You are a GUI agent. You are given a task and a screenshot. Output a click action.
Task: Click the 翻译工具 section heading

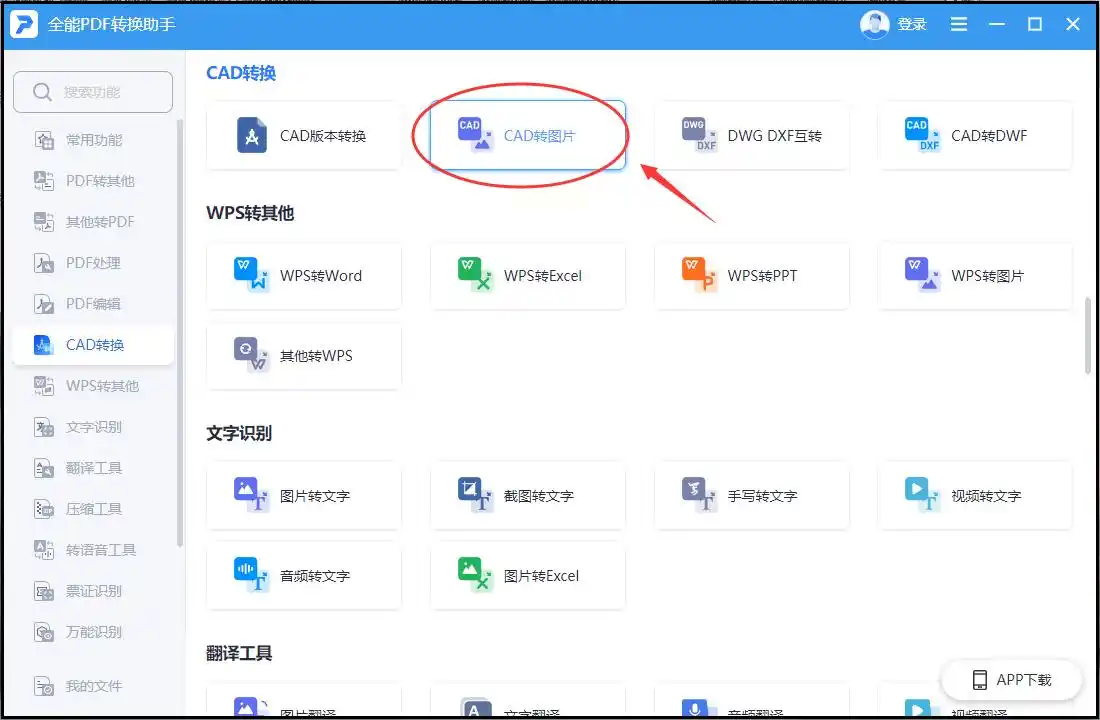click(x=239, y=653)
